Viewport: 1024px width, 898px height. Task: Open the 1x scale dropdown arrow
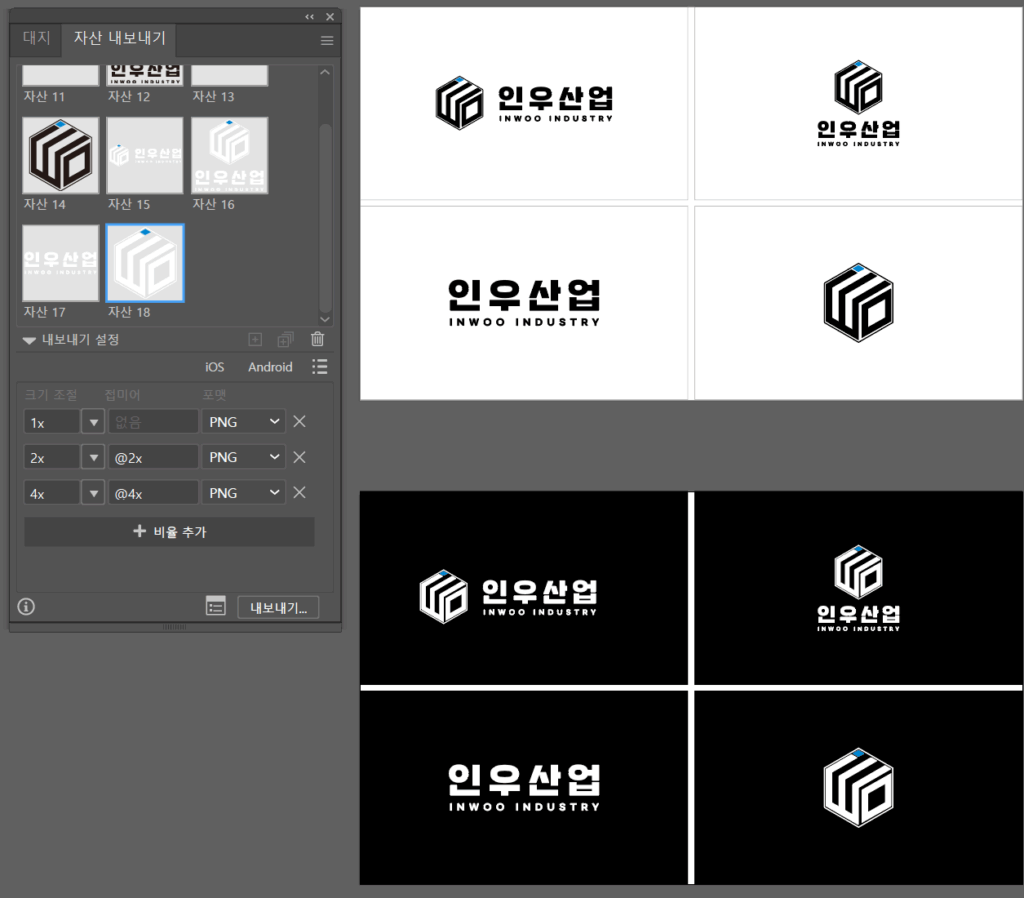[x=93, y=422]
